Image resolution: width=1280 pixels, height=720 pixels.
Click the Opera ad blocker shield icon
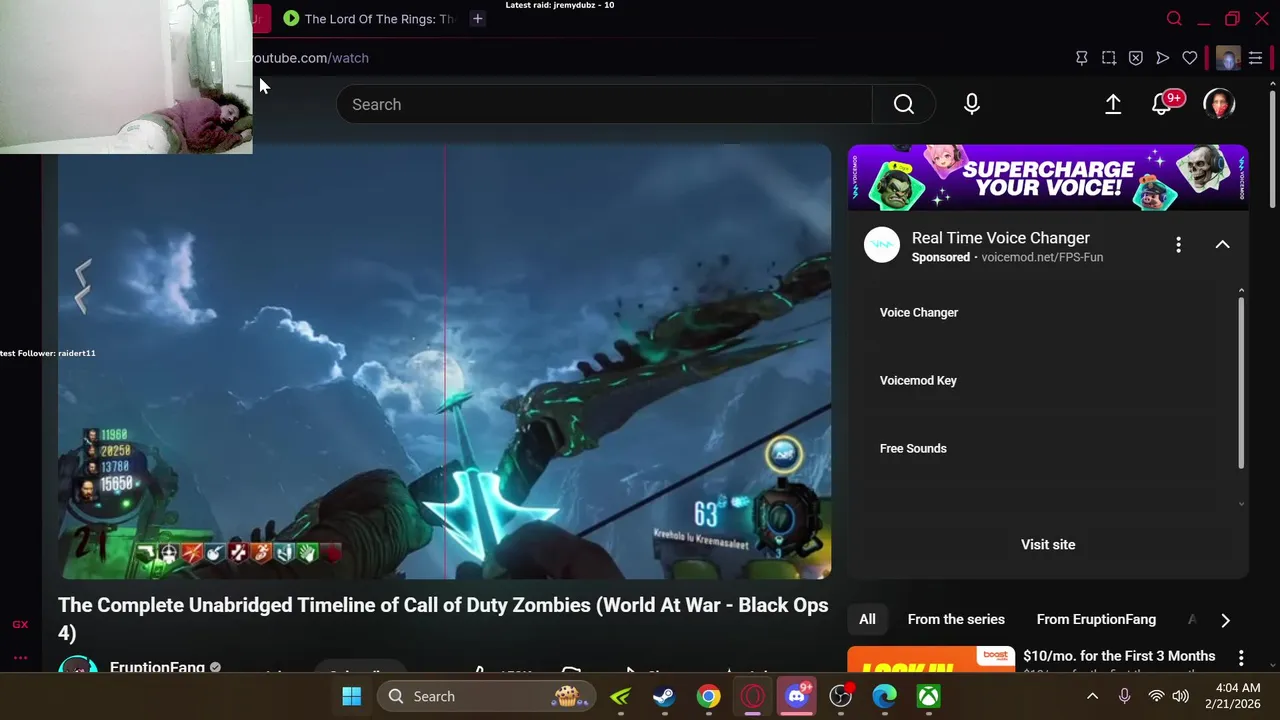[1136, 58]
